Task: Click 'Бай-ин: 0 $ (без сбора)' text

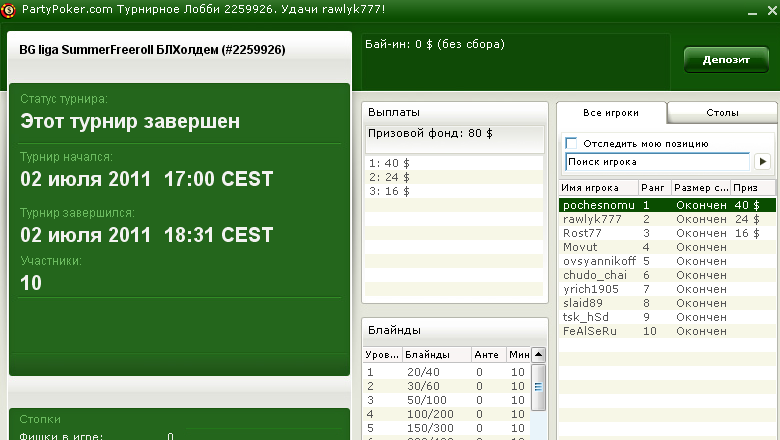Action: (x=435, y=44)
